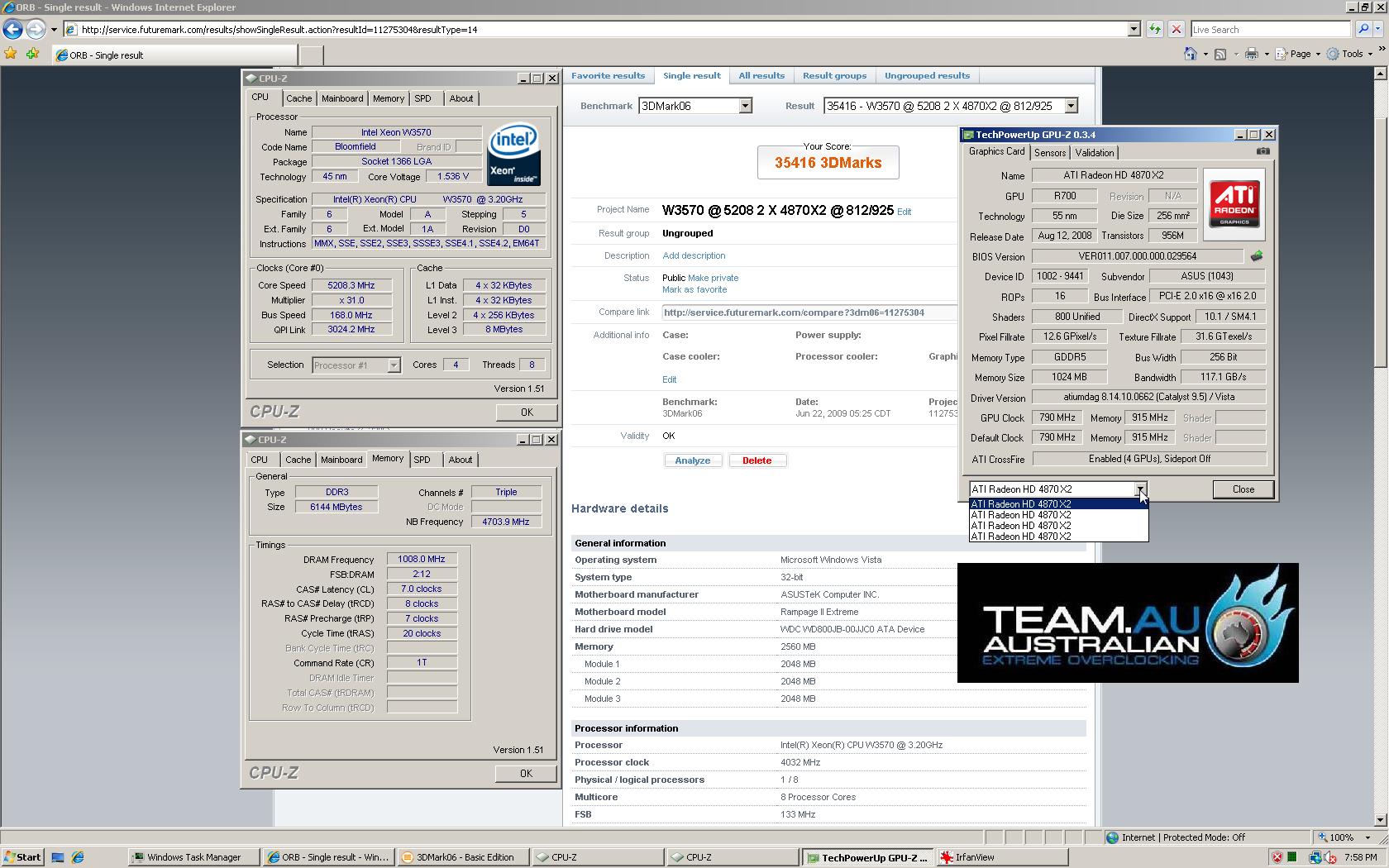The height and width of the screenshot is (868, 1389).
Task: Click the Mark as favorite link
Action: point(694,289)
